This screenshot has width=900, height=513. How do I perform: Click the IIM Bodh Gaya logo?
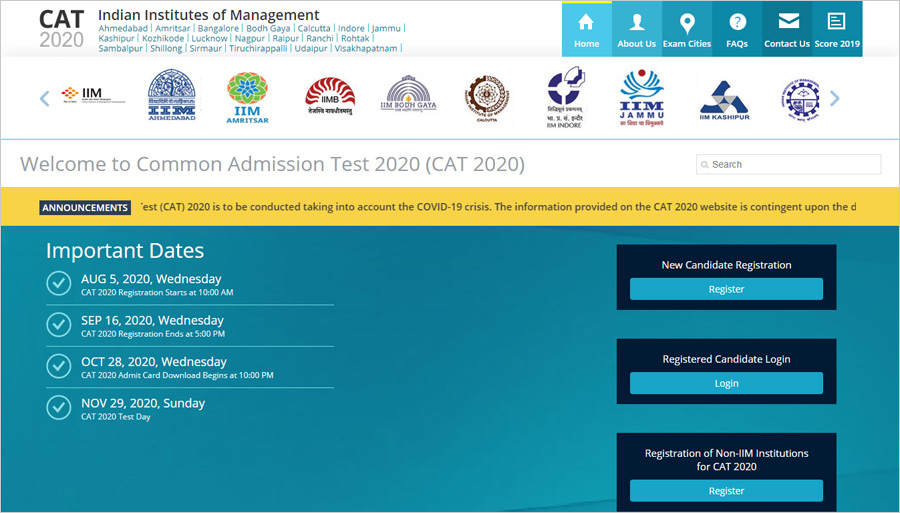coord(408,94)
